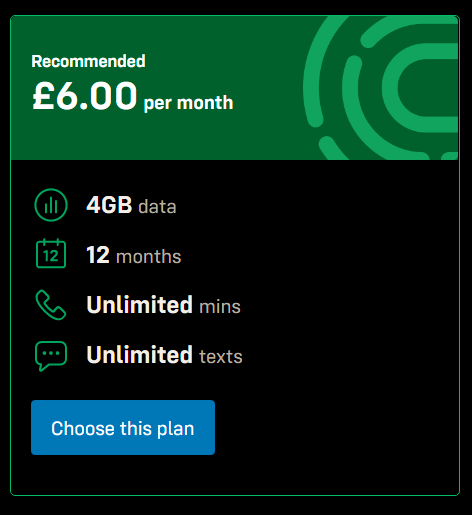Click the Recommended heading label
The image size is (472, 515).
[x=88, y=61]
